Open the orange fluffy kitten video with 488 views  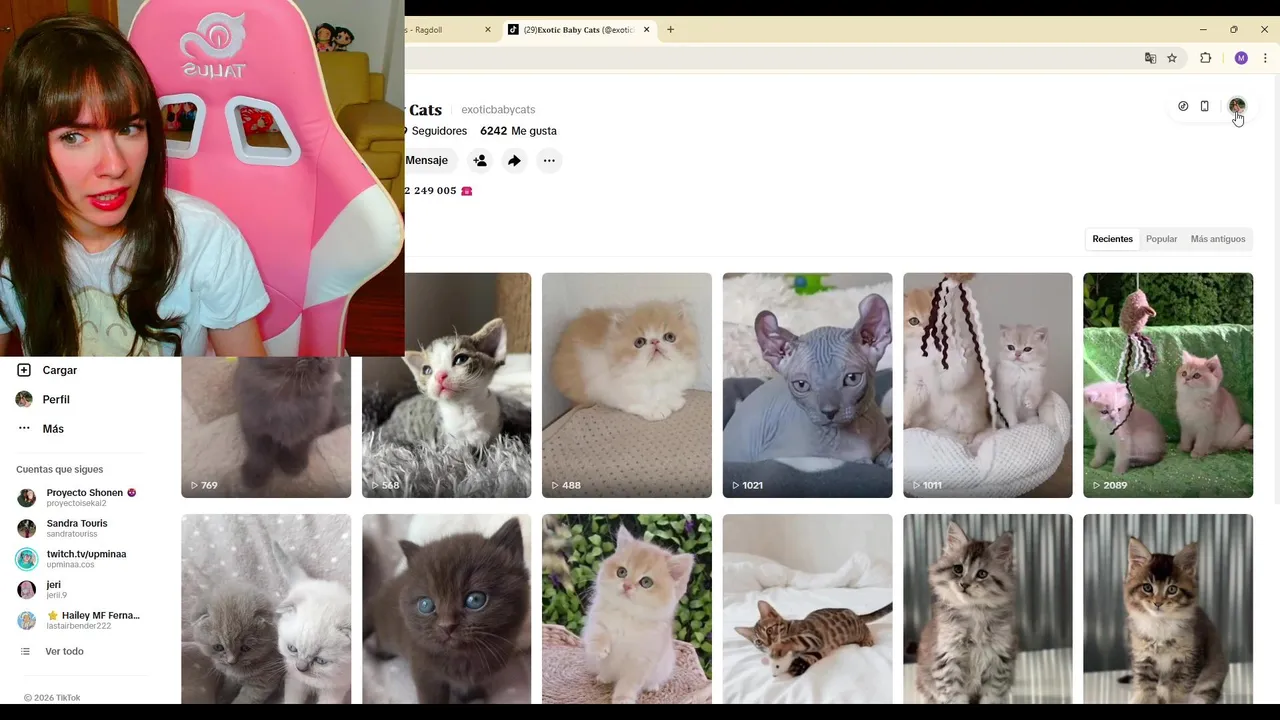[627, 385]
